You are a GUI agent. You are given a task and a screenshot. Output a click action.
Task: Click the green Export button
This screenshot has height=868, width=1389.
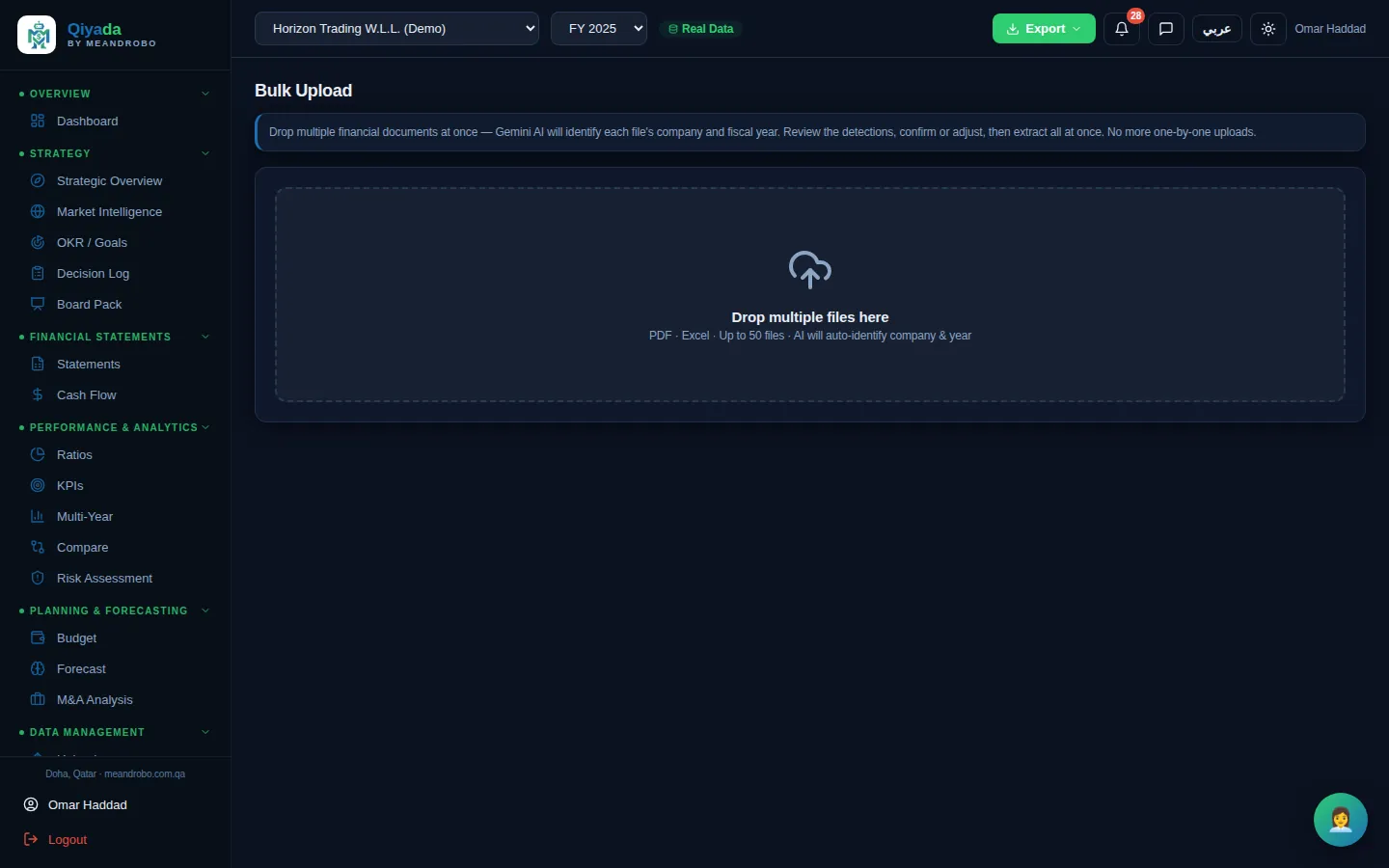[x=1044, y=29]
